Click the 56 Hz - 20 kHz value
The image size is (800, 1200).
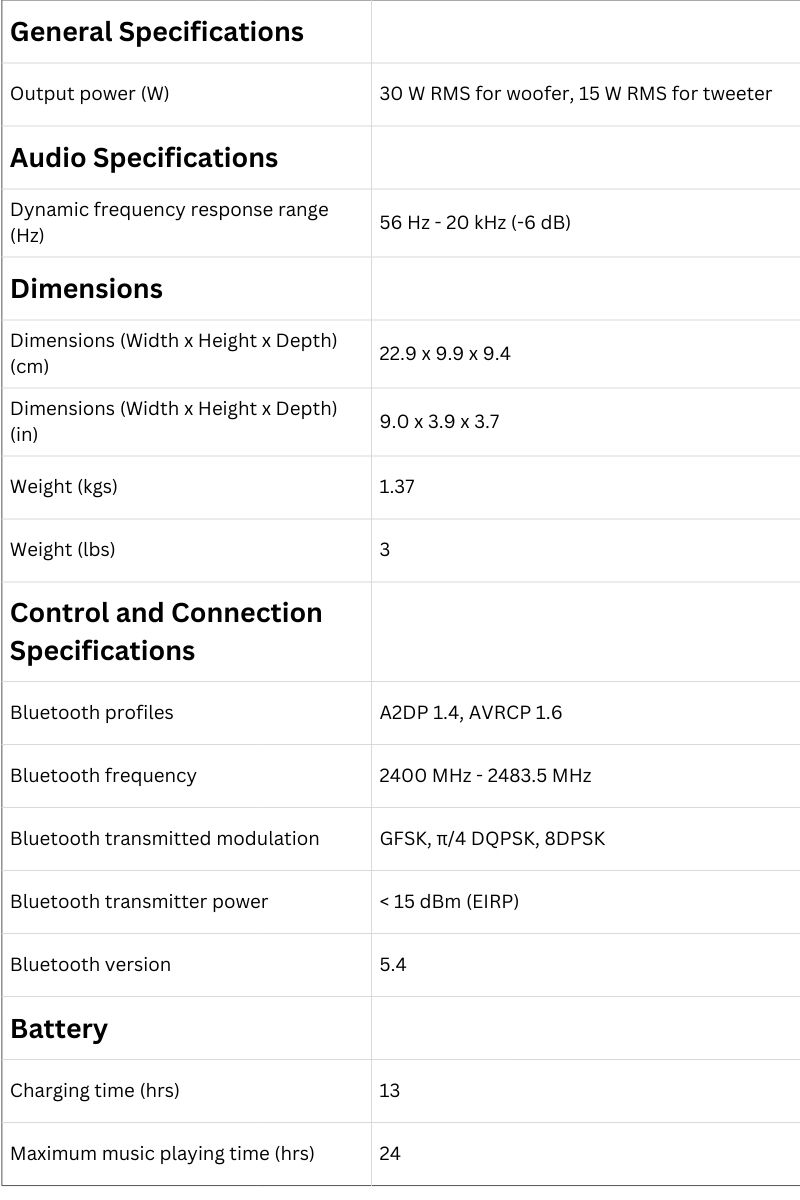tap(475, 222)
